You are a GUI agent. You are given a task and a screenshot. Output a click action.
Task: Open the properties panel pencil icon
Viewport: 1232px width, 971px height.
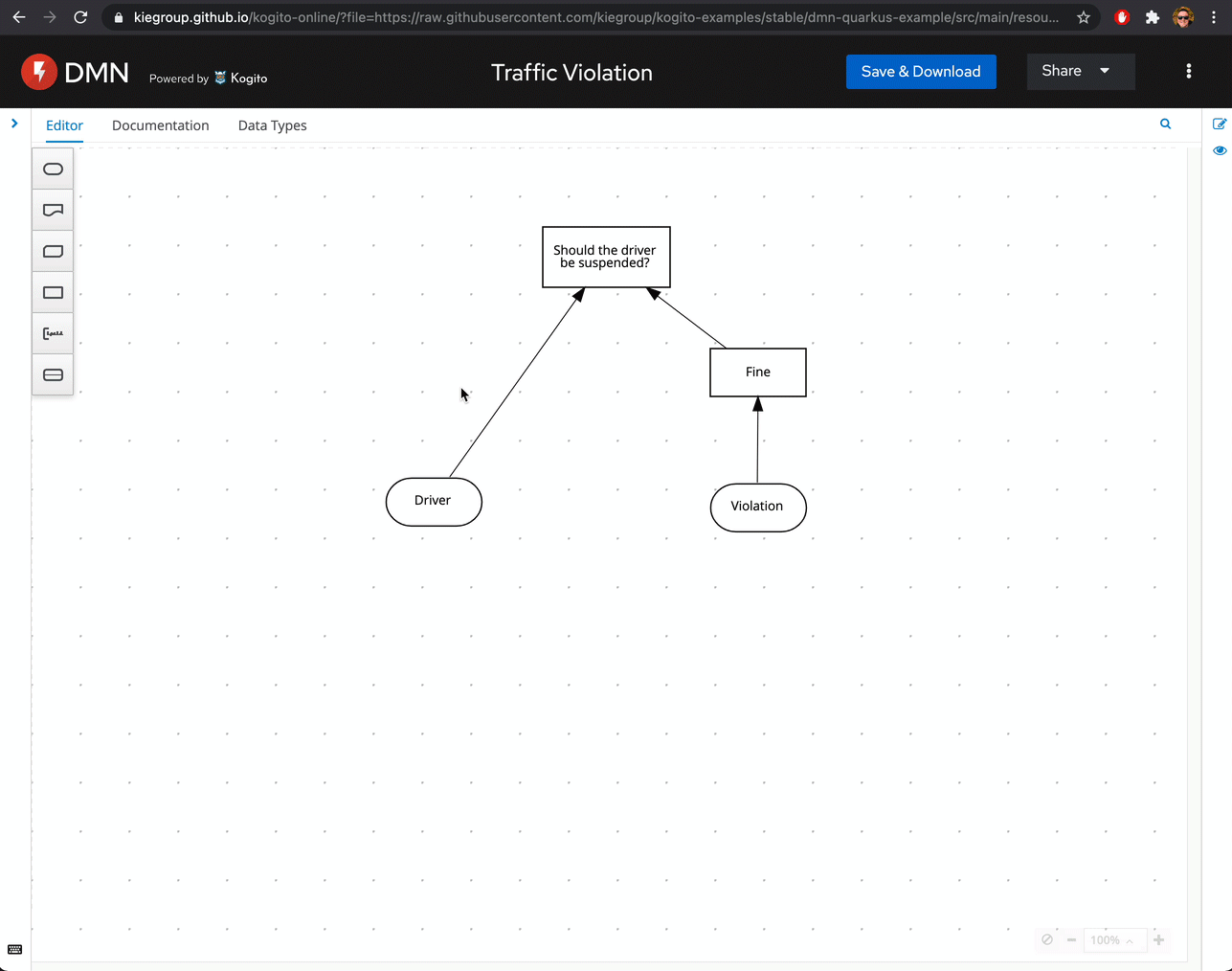pos(1219,124)
